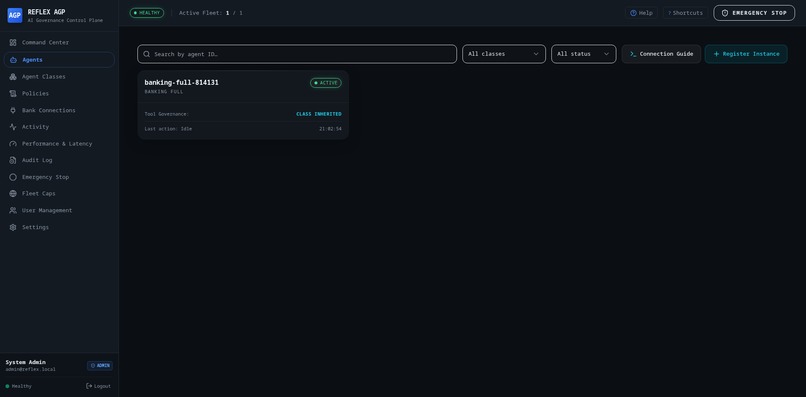This screenshot has width=806, height=397.
Task: Open the banking-full-814131 agent card
Action: coord(243,105)
